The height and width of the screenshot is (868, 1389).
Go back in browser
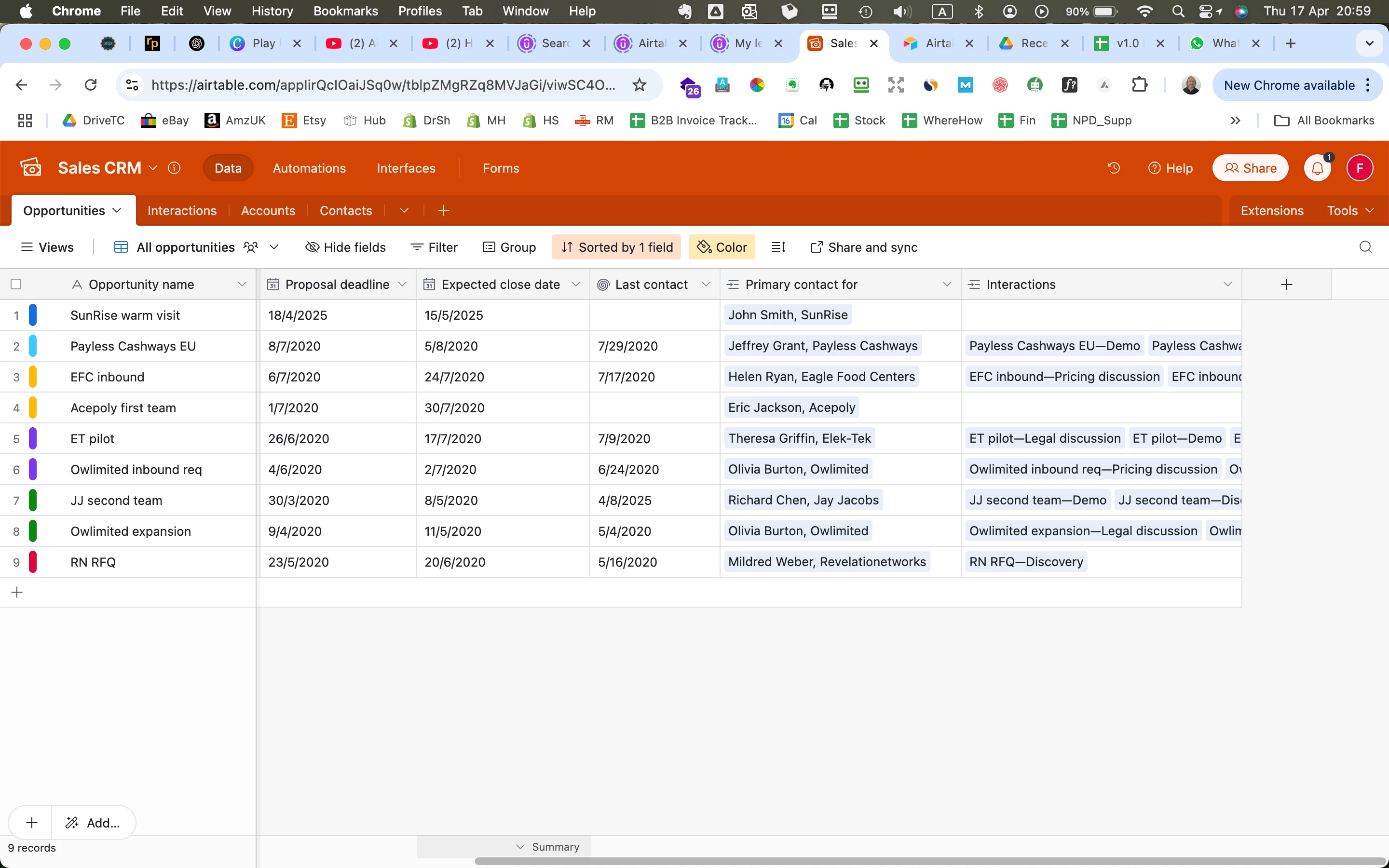point(21,85)
